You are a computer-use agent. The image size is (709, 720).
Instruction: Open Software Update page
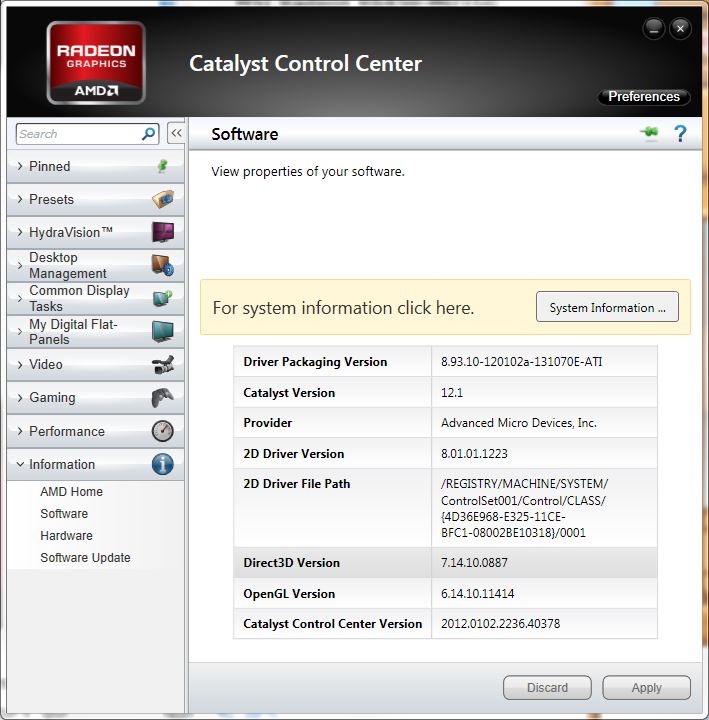85,557
